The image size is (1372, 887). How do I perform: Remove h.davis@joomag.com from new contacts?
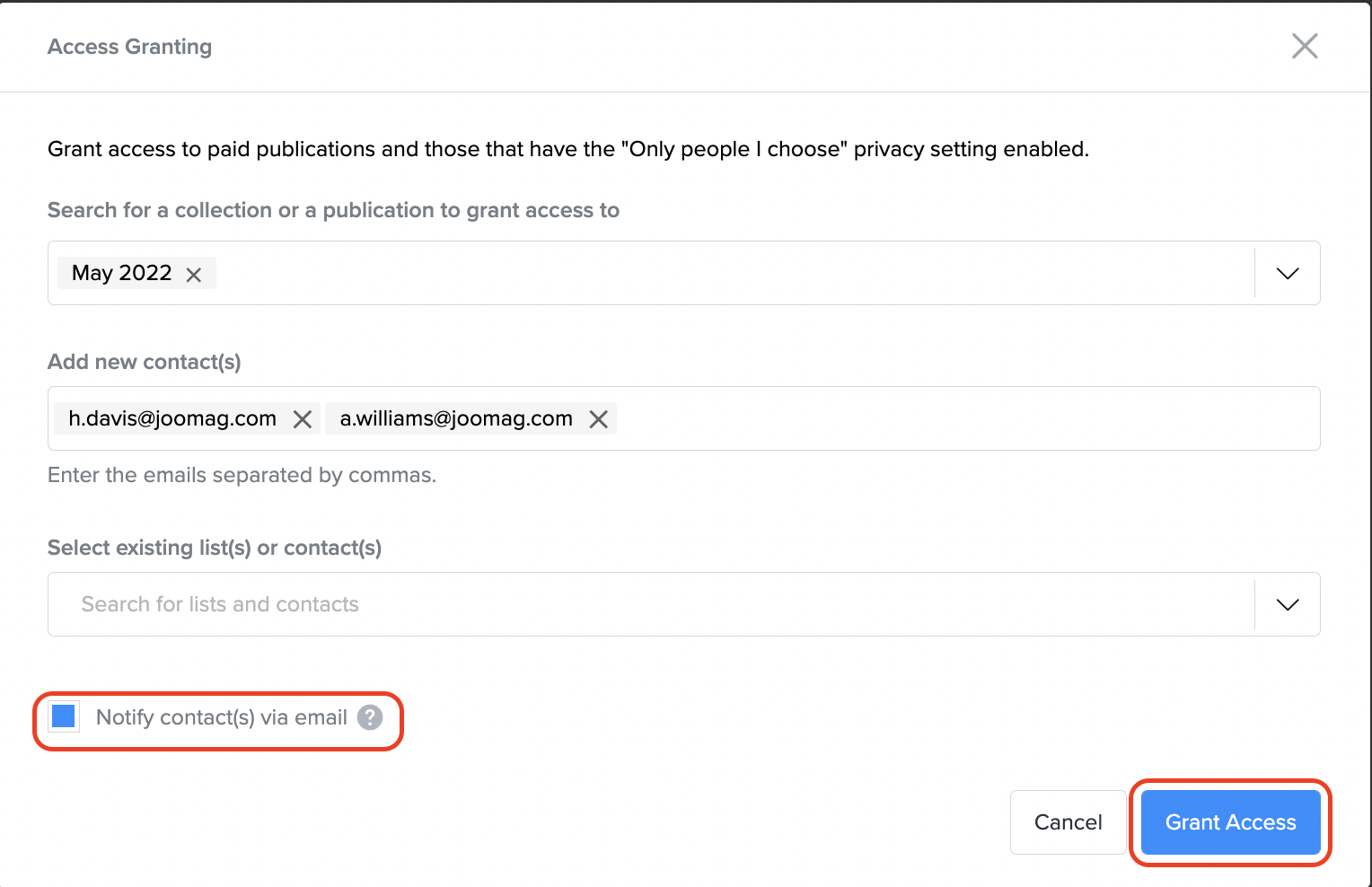tap(303, 419)
